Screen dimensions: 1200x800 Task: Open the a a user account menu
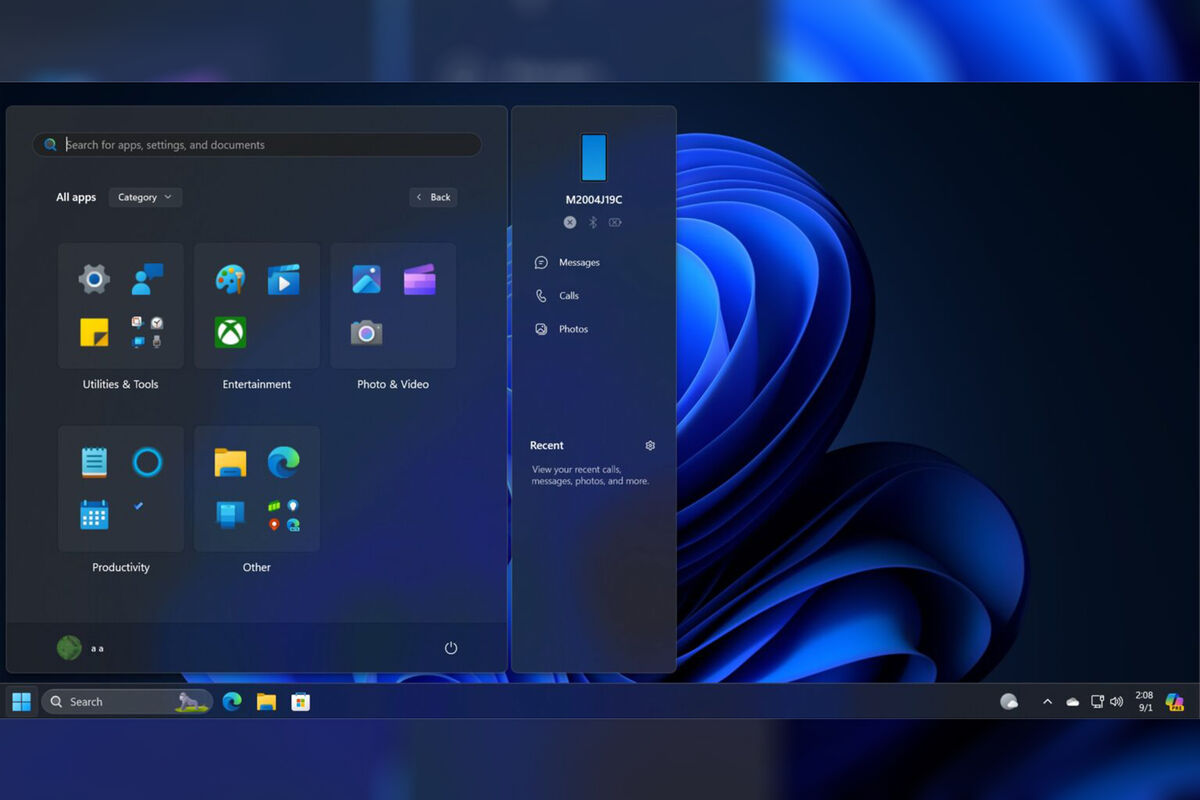(80, 648)
